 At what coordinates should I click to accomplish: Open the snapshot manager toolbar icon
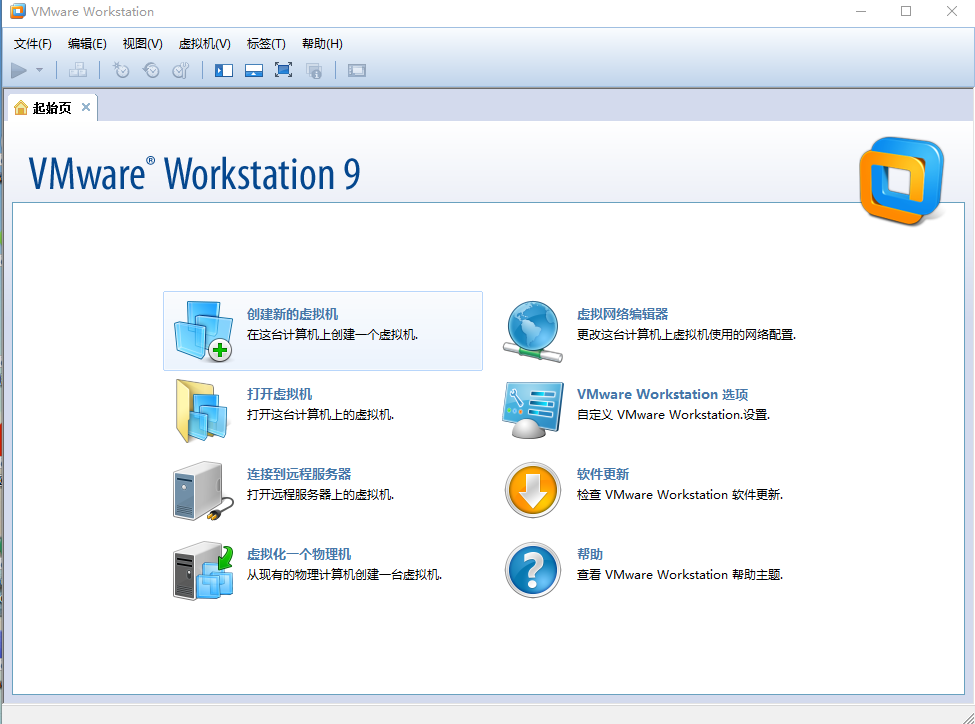point(180,70)
